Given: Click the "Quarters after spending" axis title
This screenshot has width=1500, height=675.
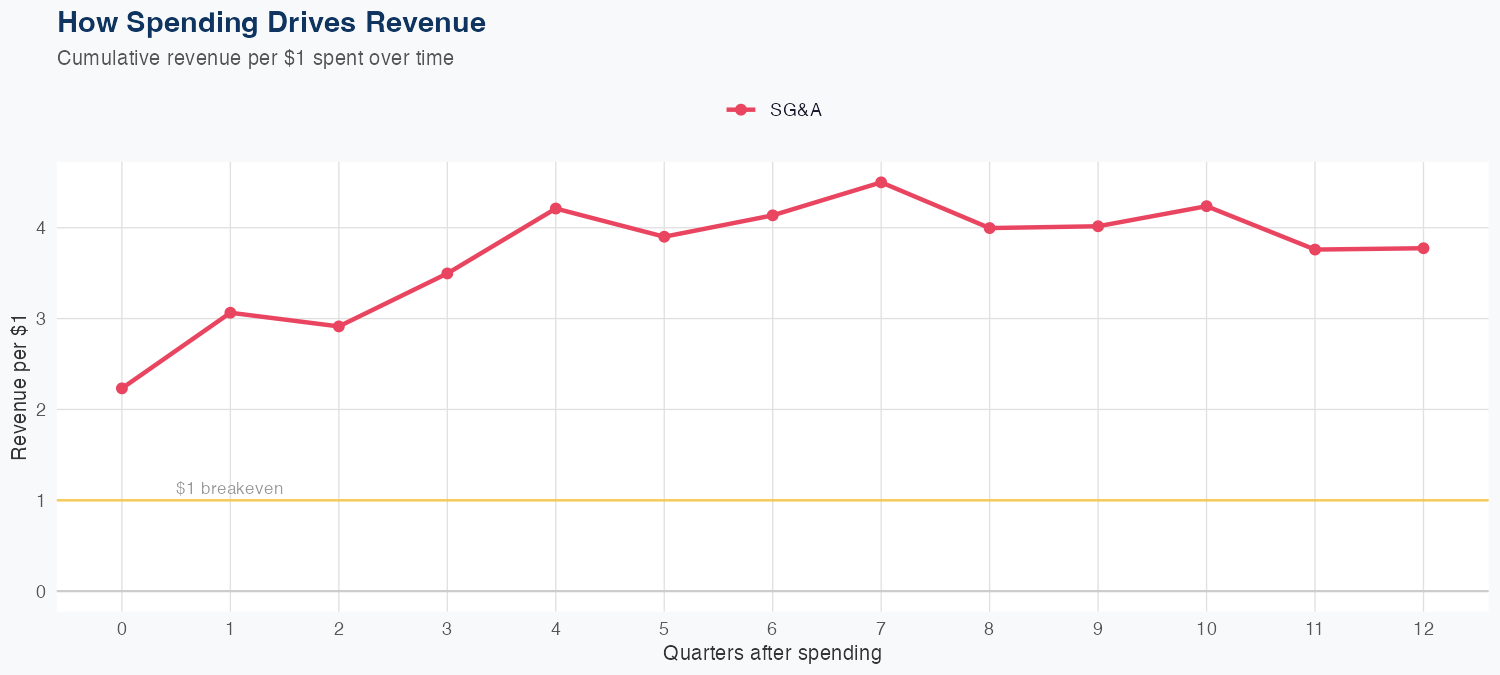Looking at the screenshot, I should [x=772, y=654].
